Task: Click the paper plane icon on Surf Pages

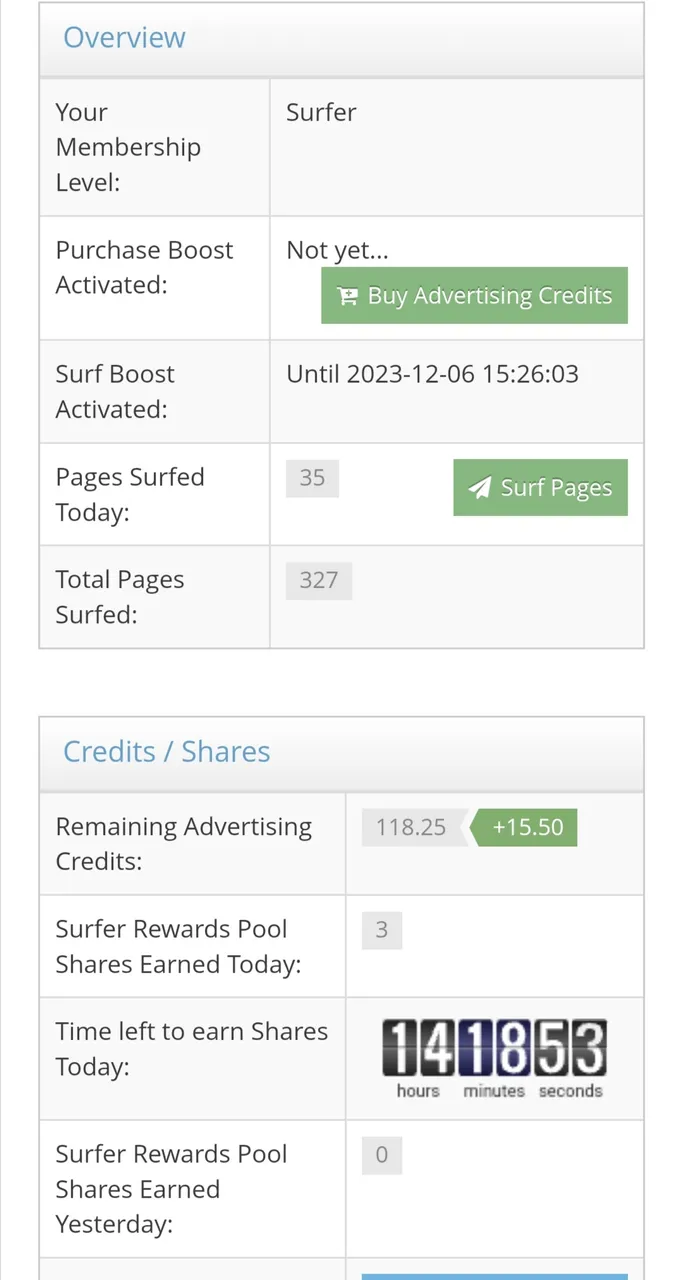Action: tap(481, 488)
